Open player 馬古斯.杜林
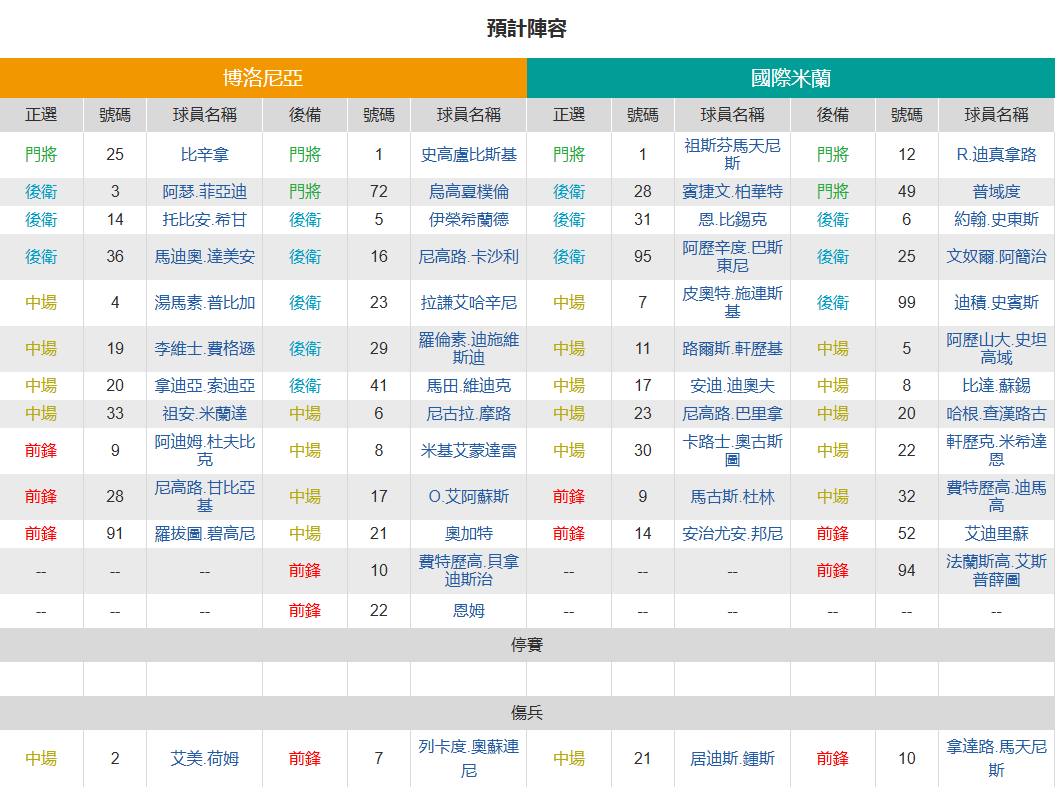The width and height of the screenshot is (1055, 787). pyautogui.click(x=732, y=497)
